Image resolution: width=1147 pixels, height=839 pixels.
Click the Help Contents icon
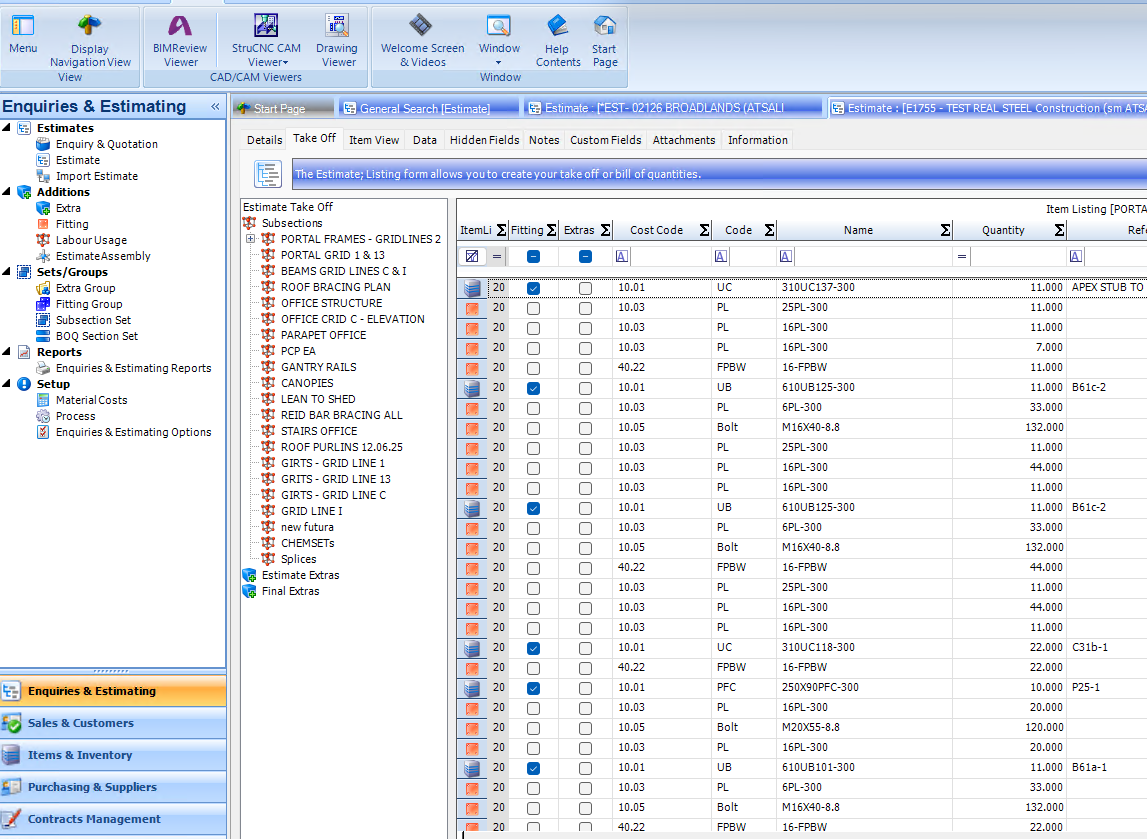(557, 27)
